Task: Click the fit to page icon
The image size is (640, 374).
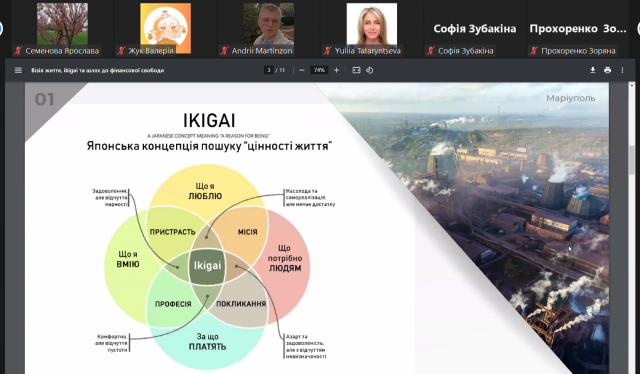Action: tap(356, 70)
